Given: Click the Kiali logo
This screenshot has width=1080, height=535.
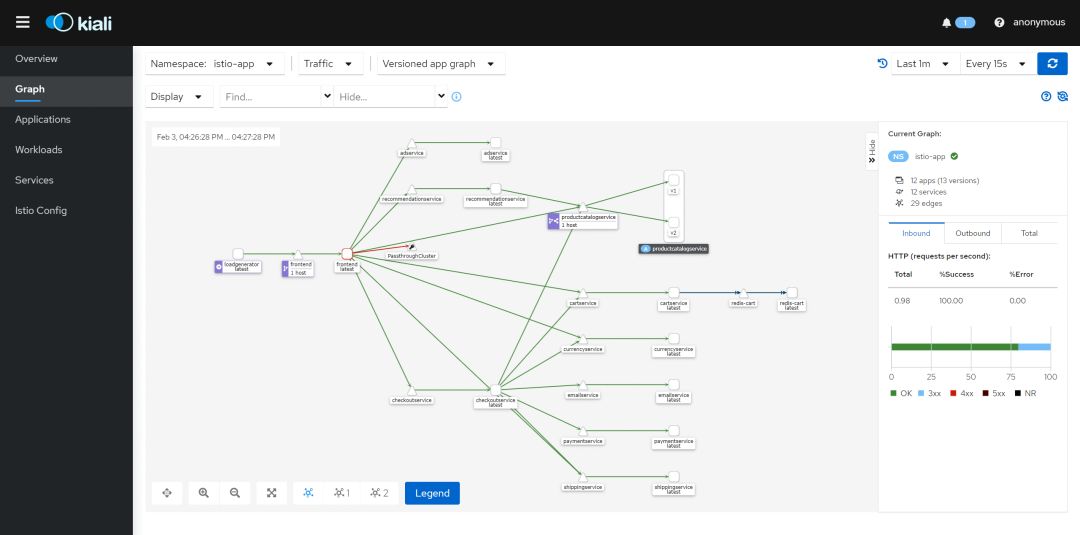Looking at the screenshot, I should (79, 22).
